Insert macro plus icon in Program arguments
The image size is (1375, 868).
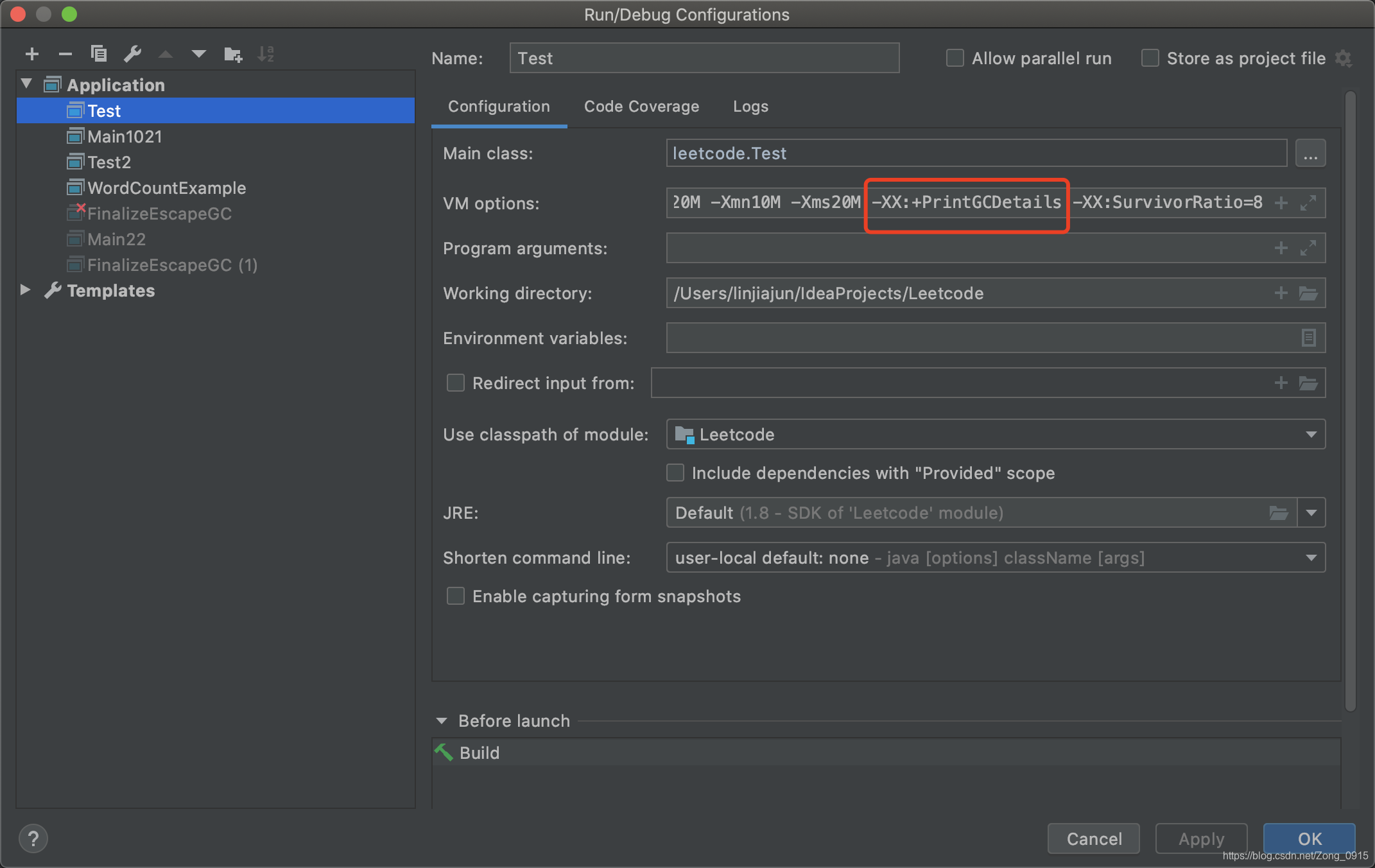[x=1281, y=248]
